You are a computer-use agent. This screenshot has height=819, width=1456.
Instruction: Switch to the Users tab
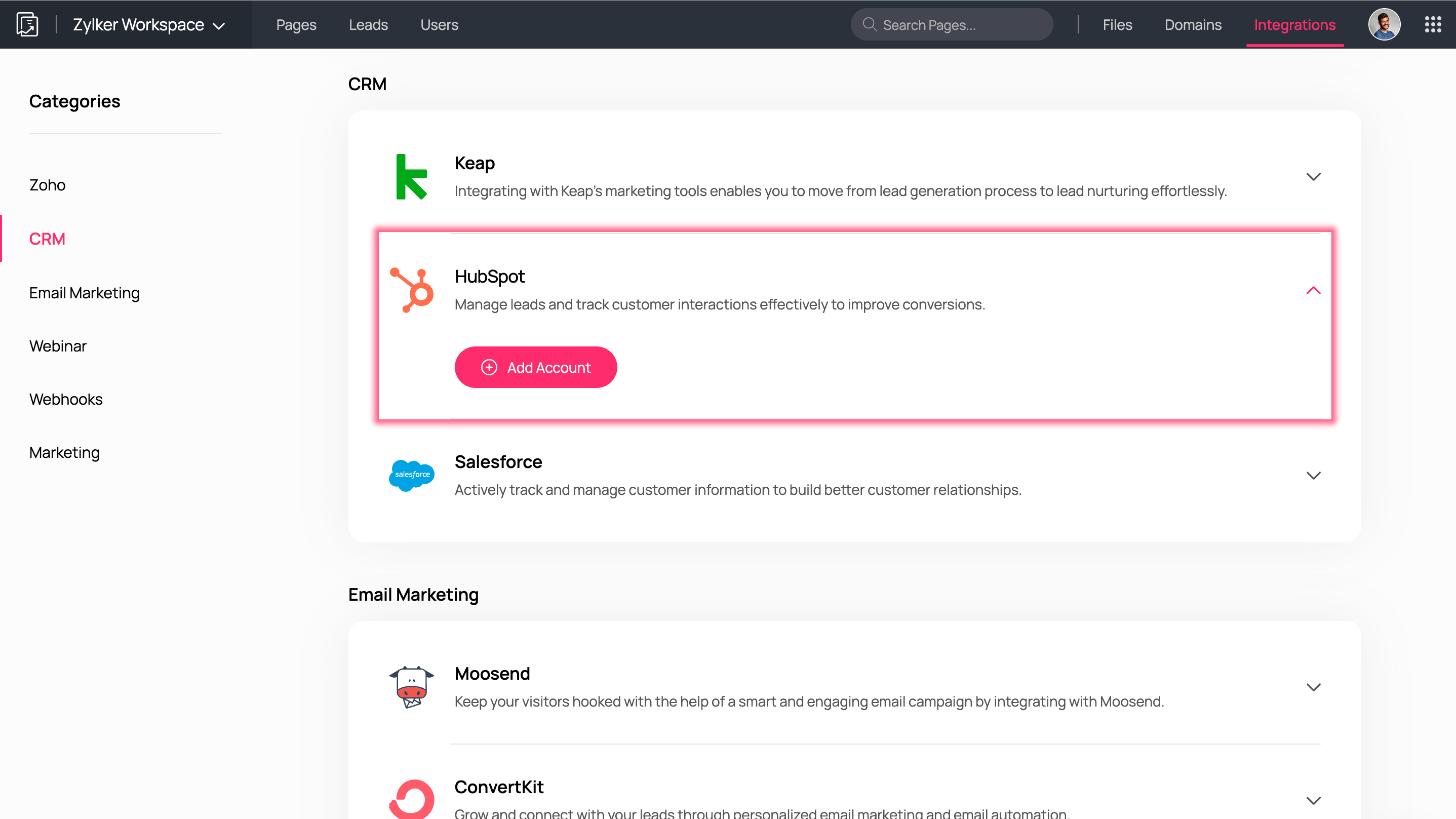pos(439,25)
